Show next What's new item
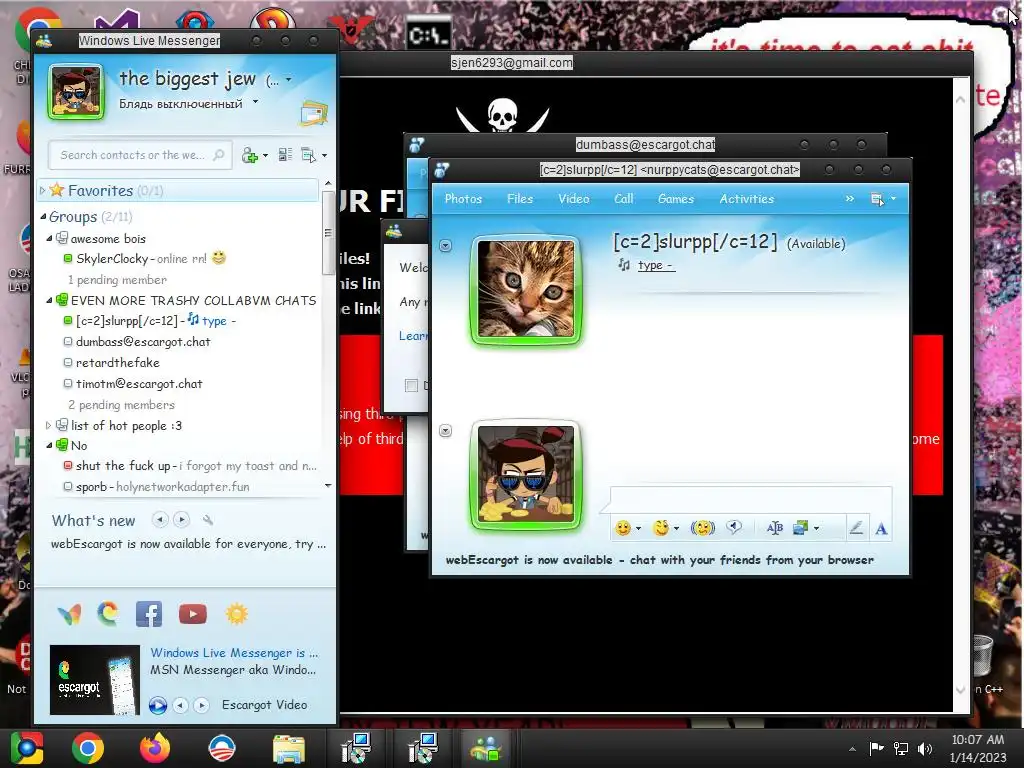This screenshot has height=768, width=1024. click(x=182, y=520)
